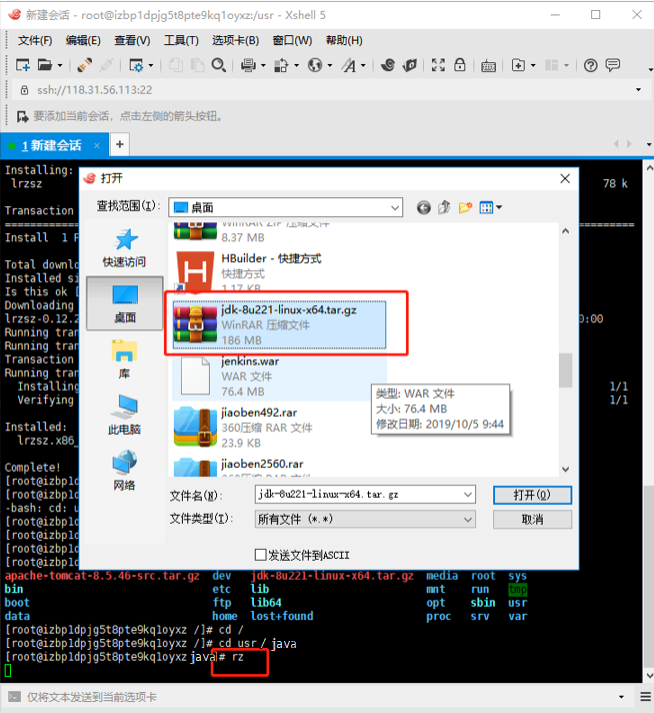Open the 查看(V) menu
The image size is (654, 713).
[132, 40]
